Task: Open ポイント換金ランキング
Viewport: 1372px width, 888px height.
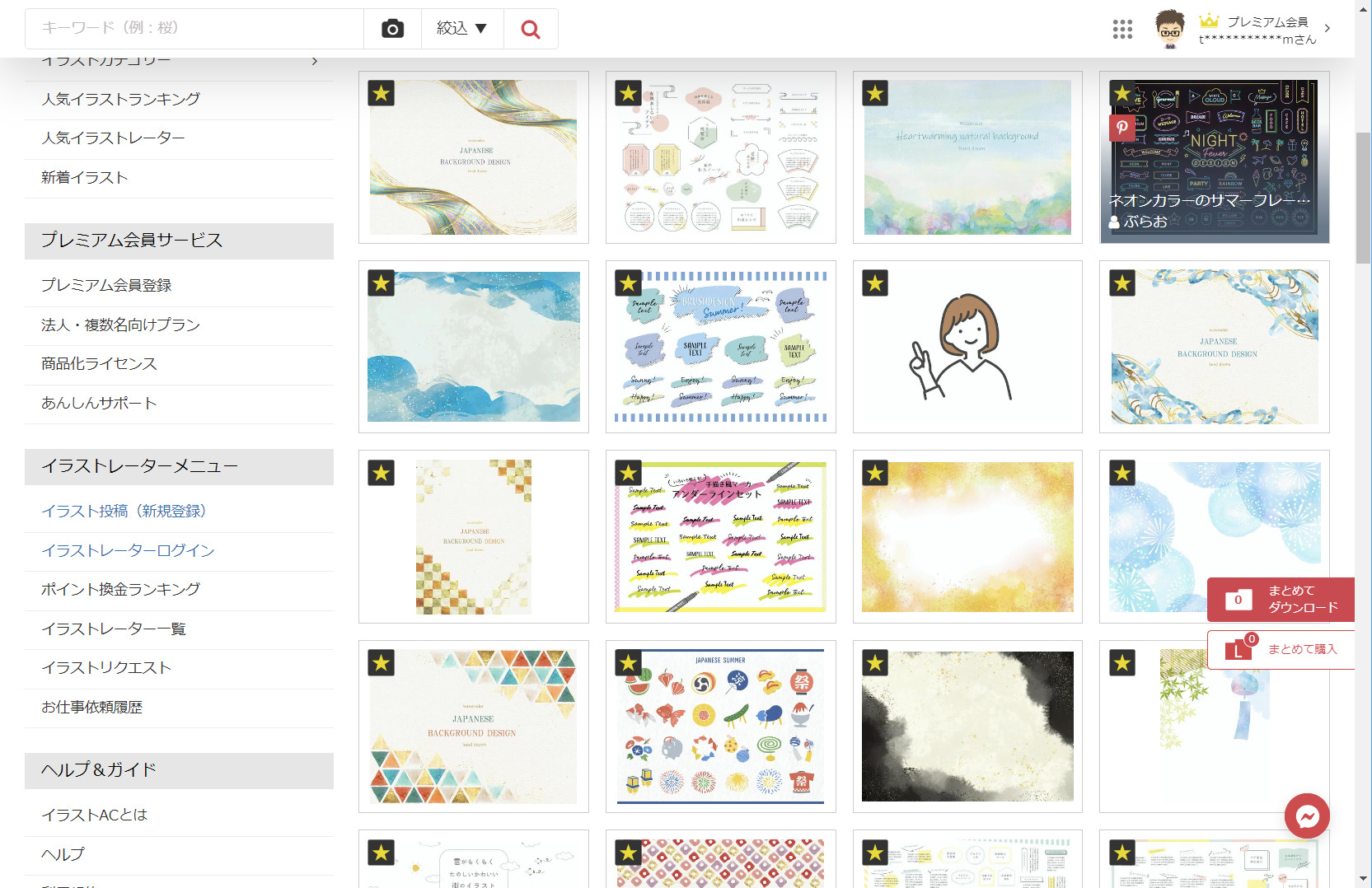Action: (121, 589)
